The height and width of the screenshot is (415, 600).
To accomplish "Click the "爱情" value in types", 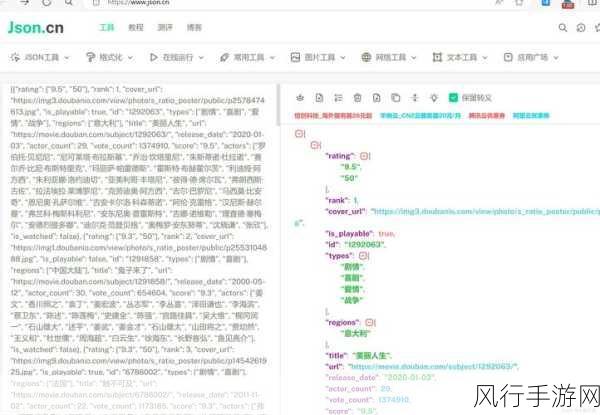I will 353,289.
